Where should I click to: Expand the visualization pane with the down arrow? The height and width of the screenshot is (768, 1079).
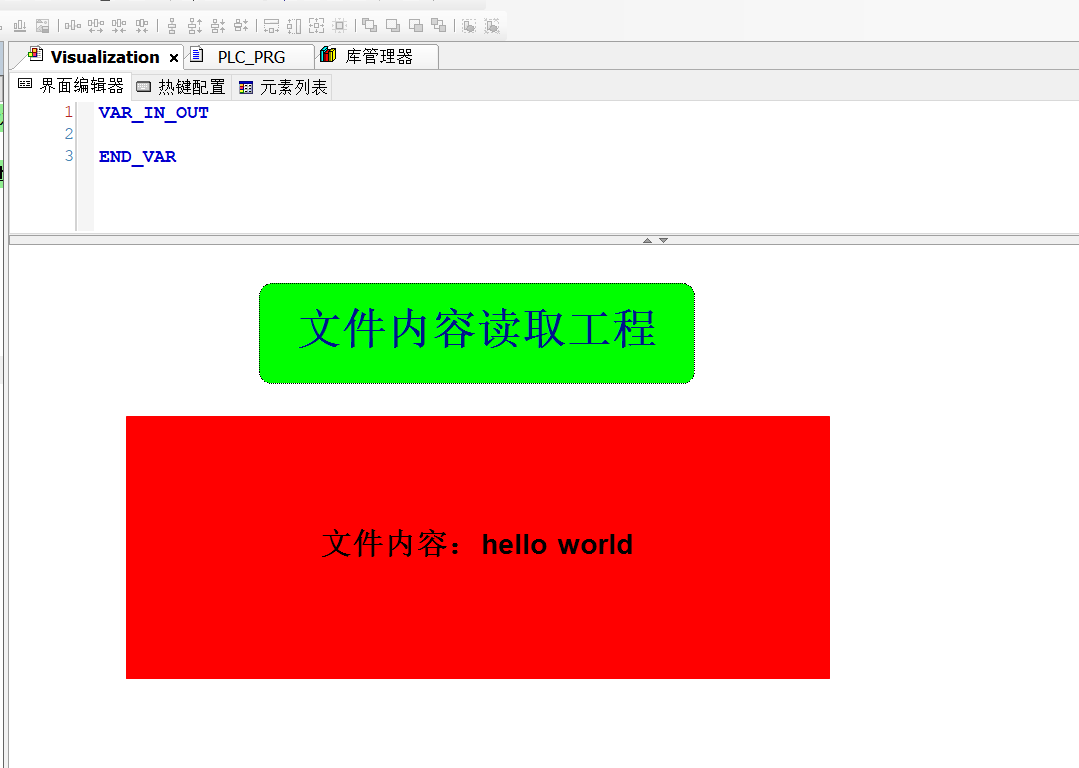coord(662,239)
